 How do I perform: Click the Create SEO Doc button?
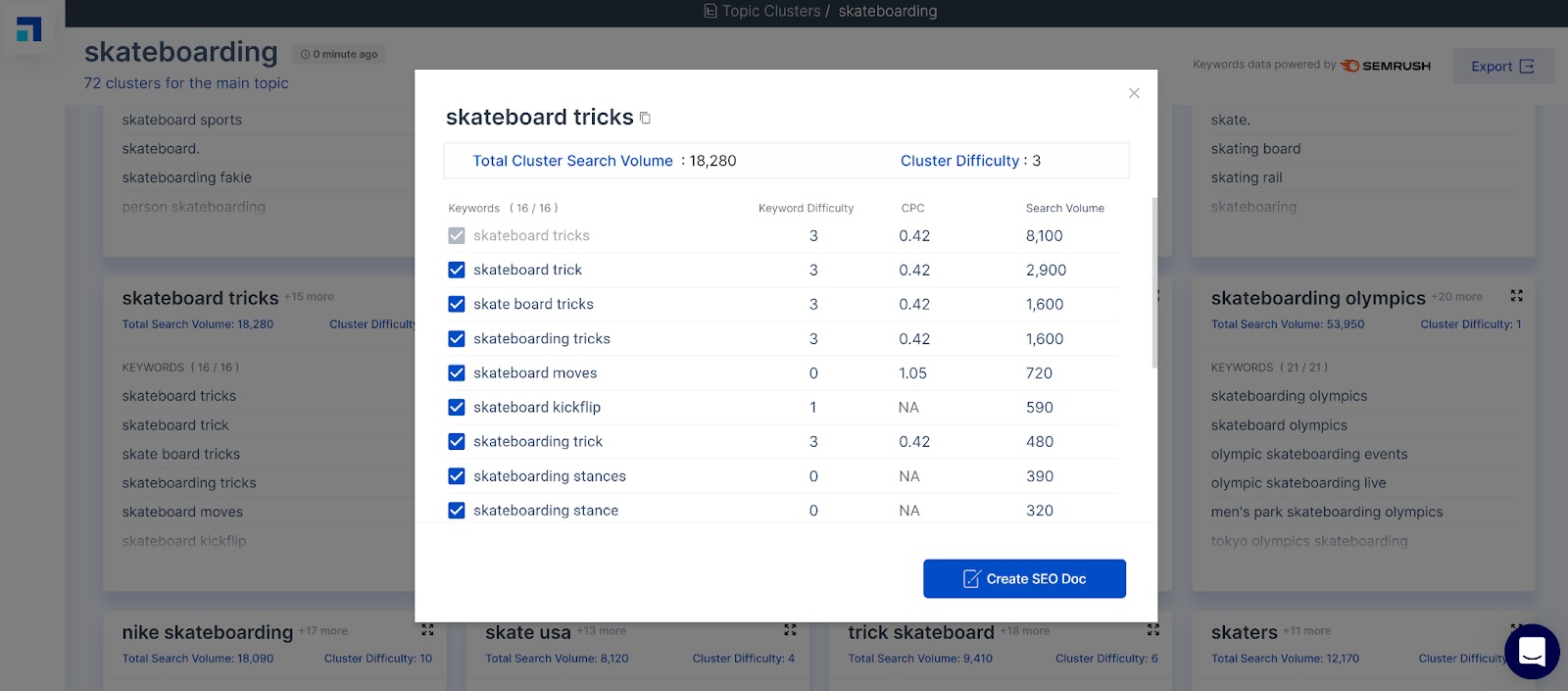[x=1024, y=578]
